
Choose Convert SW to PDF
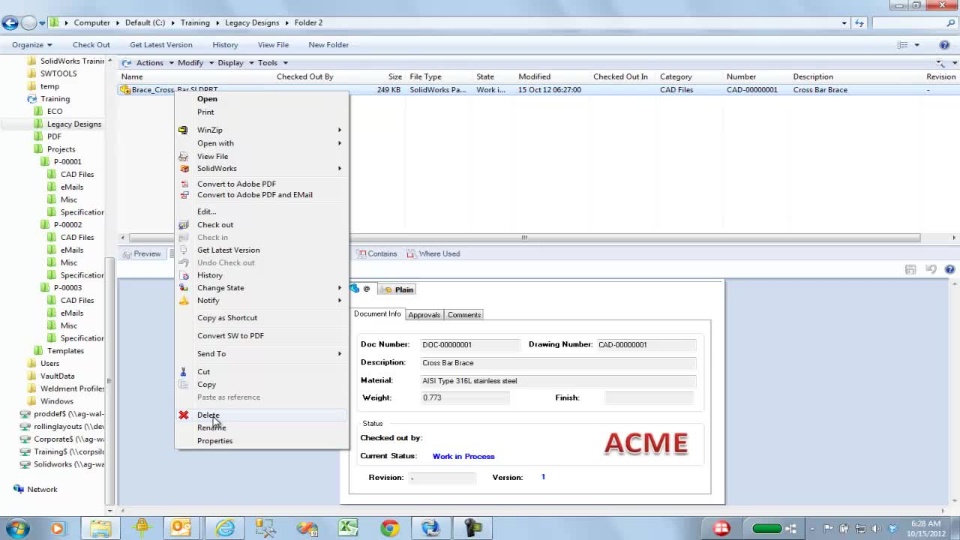[230, 336]
